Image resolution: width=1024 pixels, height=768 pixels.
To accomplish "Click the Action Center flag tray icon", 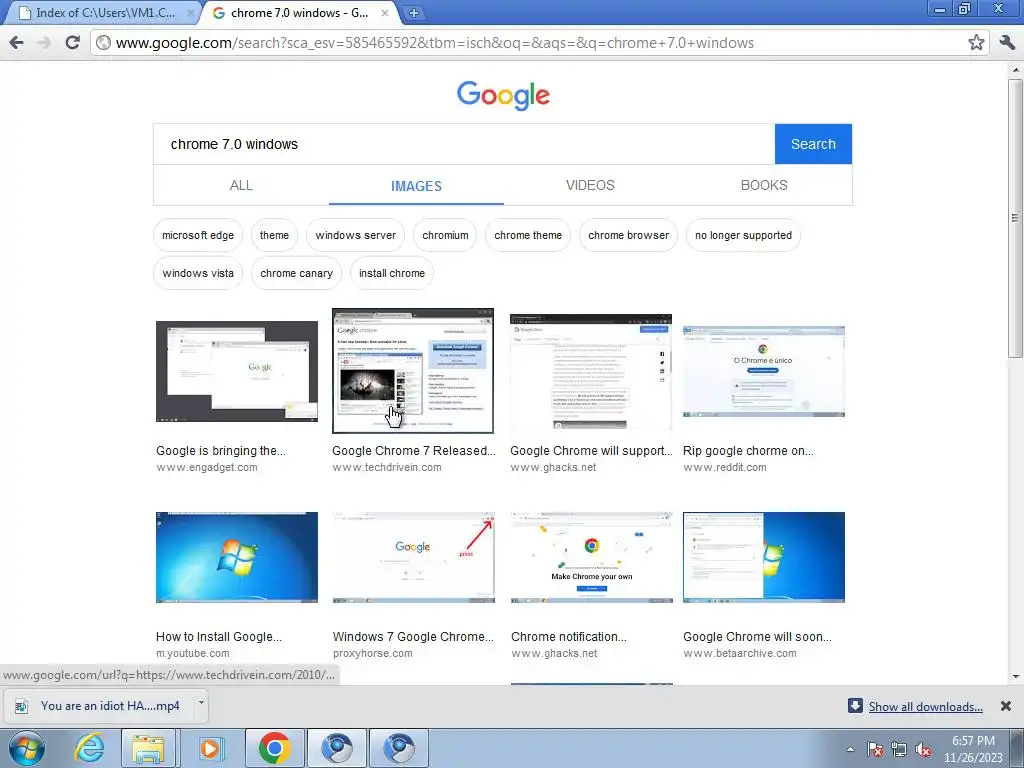I will point(875,749).
